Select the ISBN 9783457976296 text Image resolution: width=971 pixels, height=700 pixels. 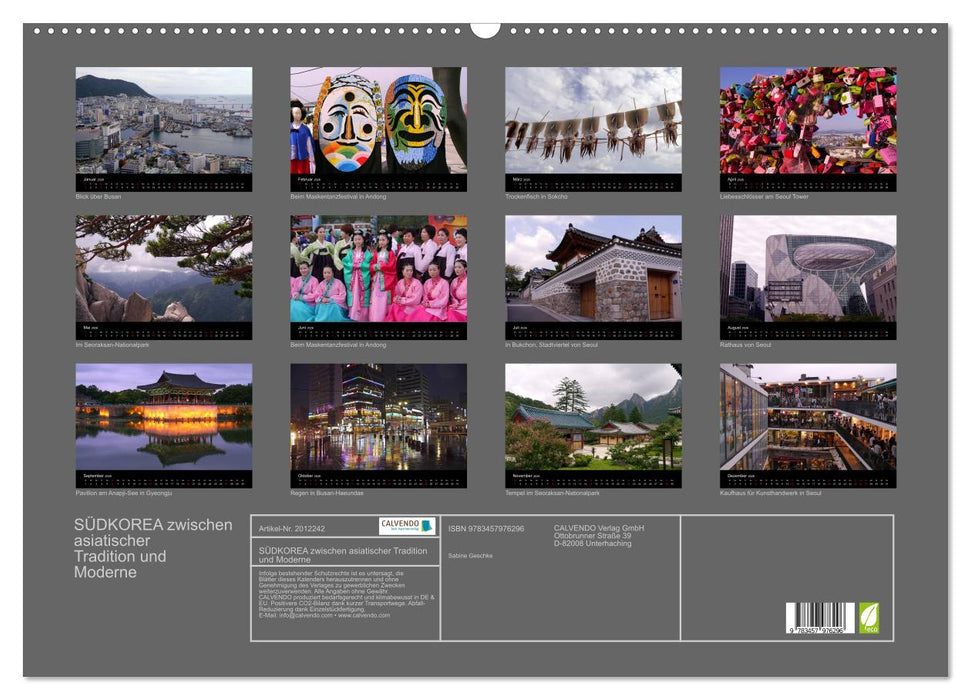pos(488,529)
